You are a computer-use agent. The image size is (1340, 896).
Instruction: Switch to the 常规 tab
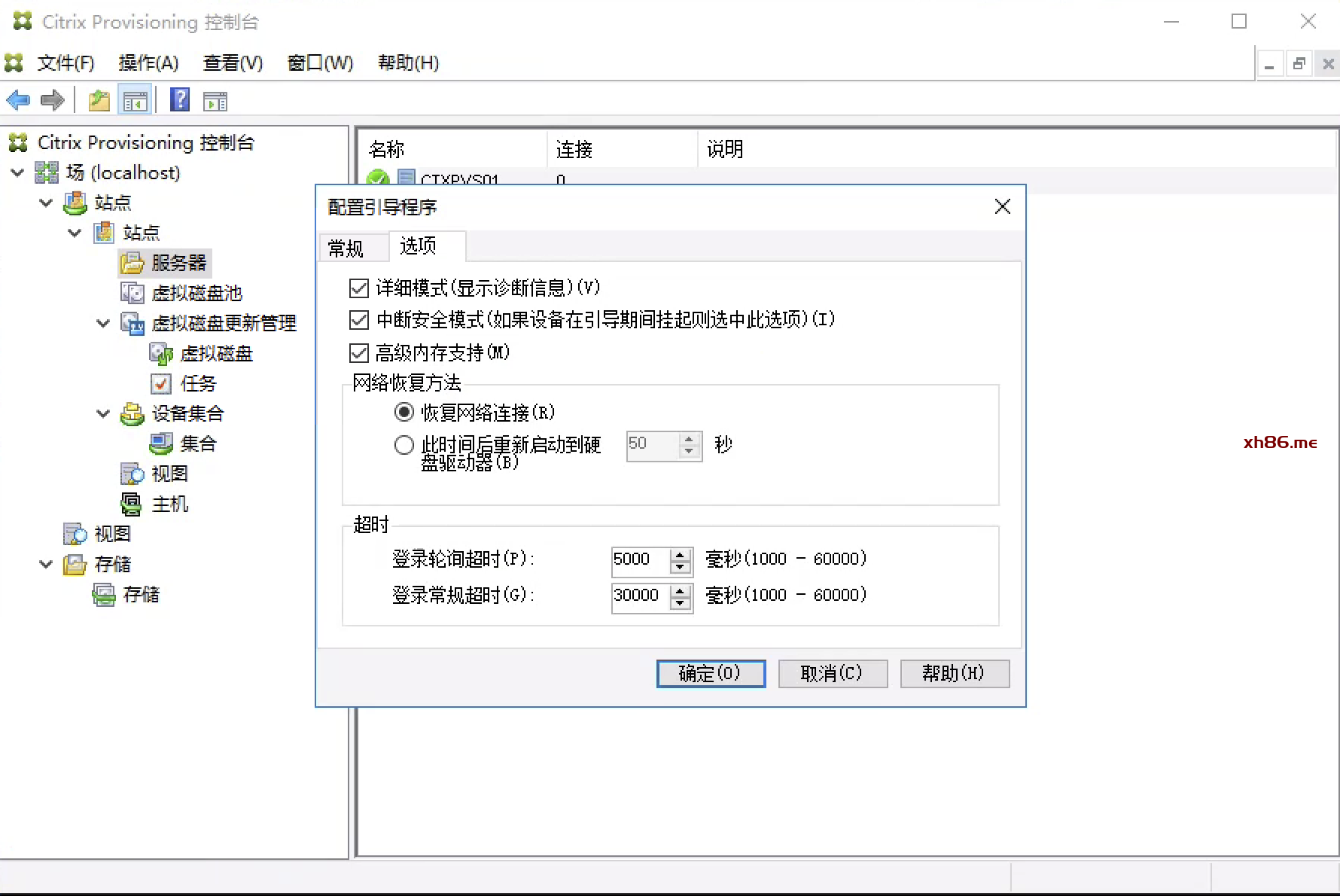point(346,248)
